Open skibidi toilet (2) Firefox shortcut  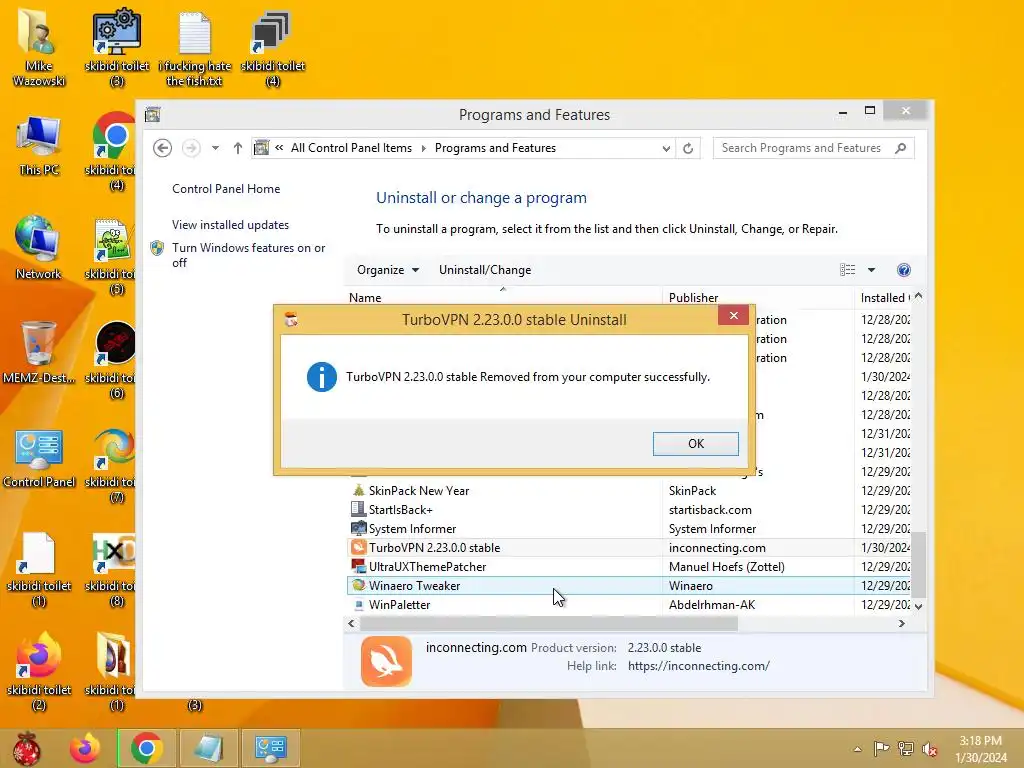(39, 671)
